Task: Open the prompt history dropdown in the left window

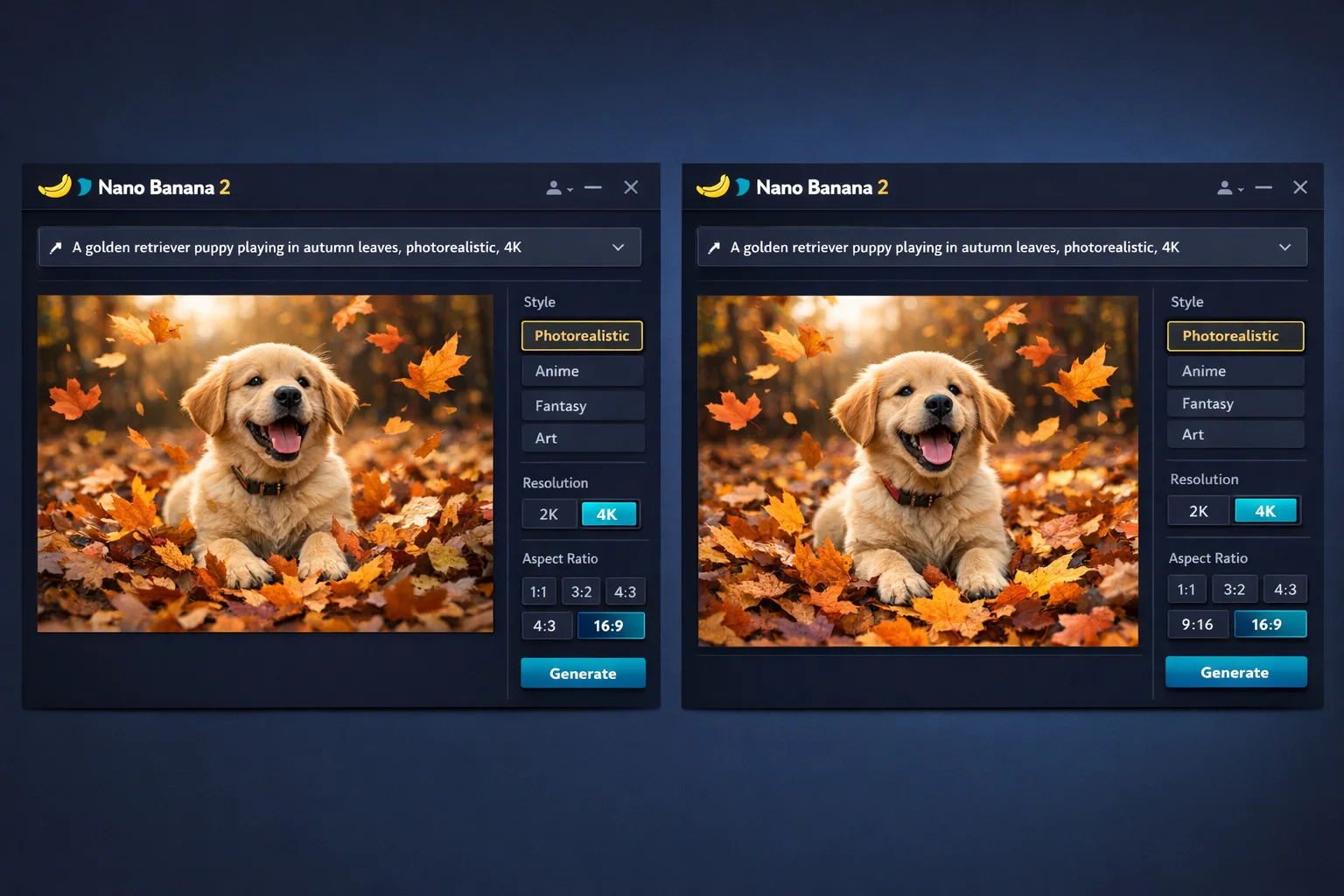Action: 619,247
